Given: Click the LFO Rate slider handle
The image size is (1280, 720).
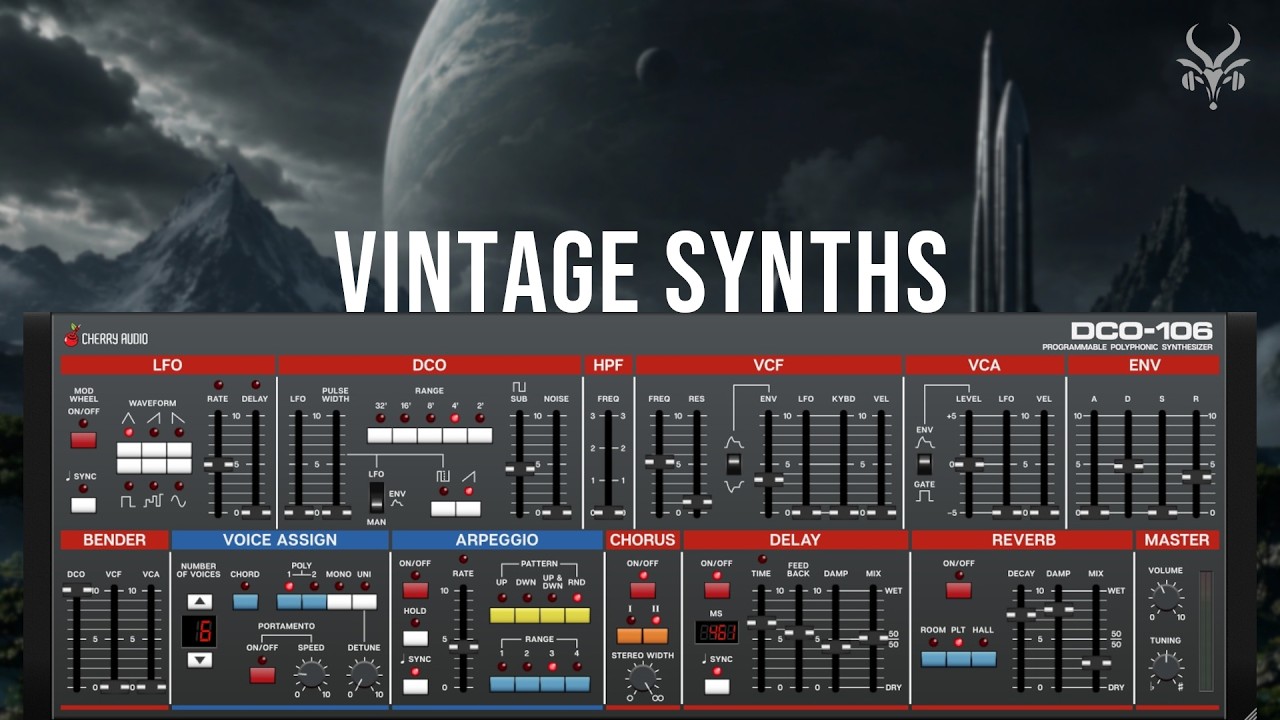Looking at the screenshot, I should click(x=218, y=464).
